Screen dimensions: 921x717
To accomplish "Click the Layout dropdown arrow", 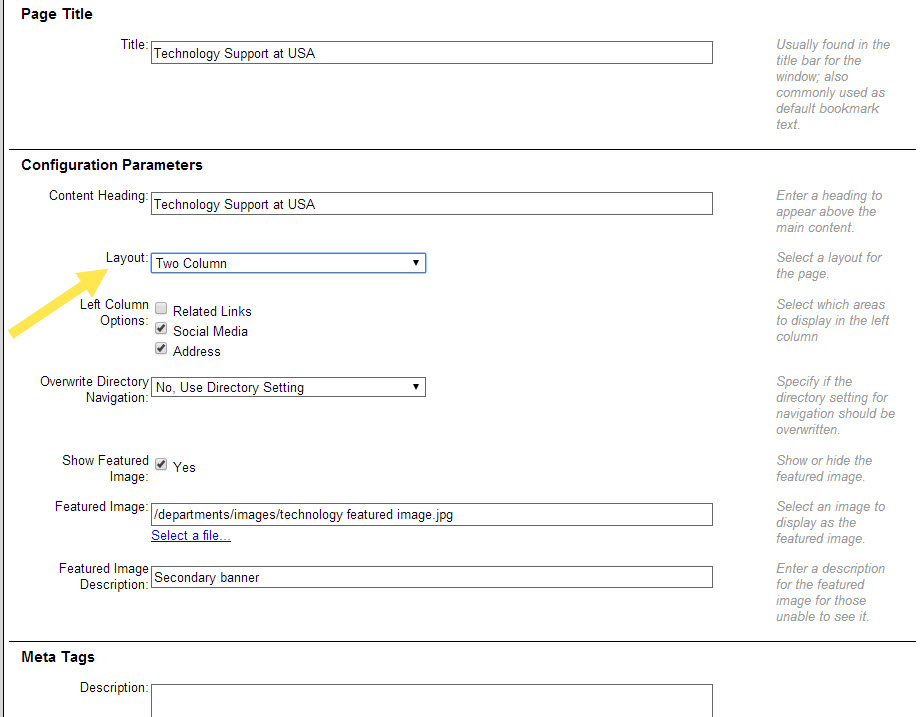I will (416, 262).
